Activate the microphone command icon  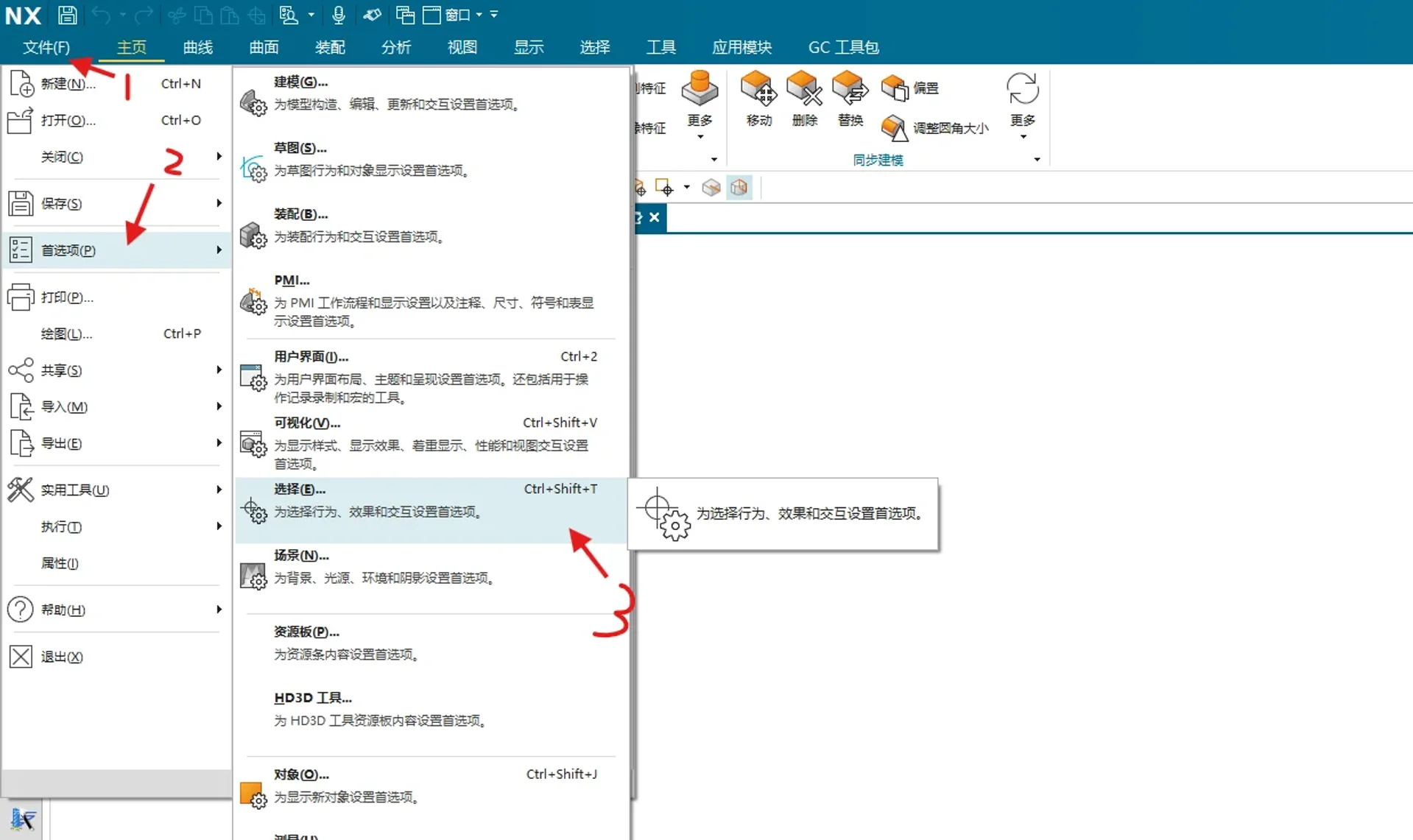pyautogui.click(x=338, y=15)
